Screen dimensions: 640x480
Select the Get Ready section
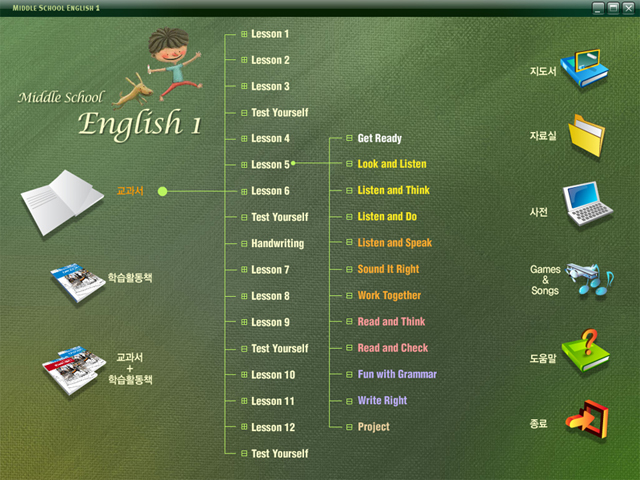tap(379, 139)
